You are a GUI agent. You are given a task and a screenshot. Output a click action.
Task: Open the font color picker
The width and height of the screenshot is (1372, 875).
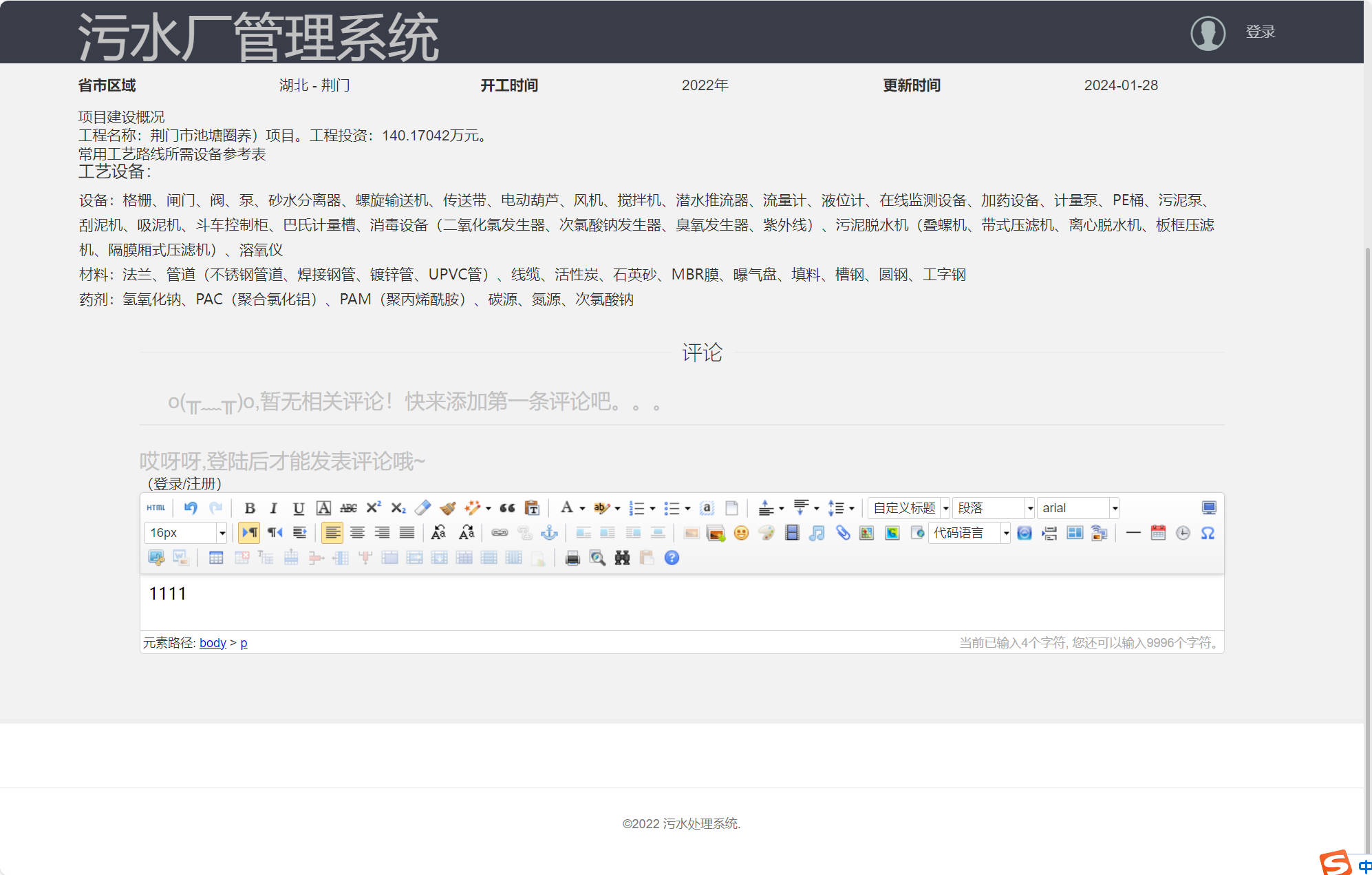click(568, 507)
